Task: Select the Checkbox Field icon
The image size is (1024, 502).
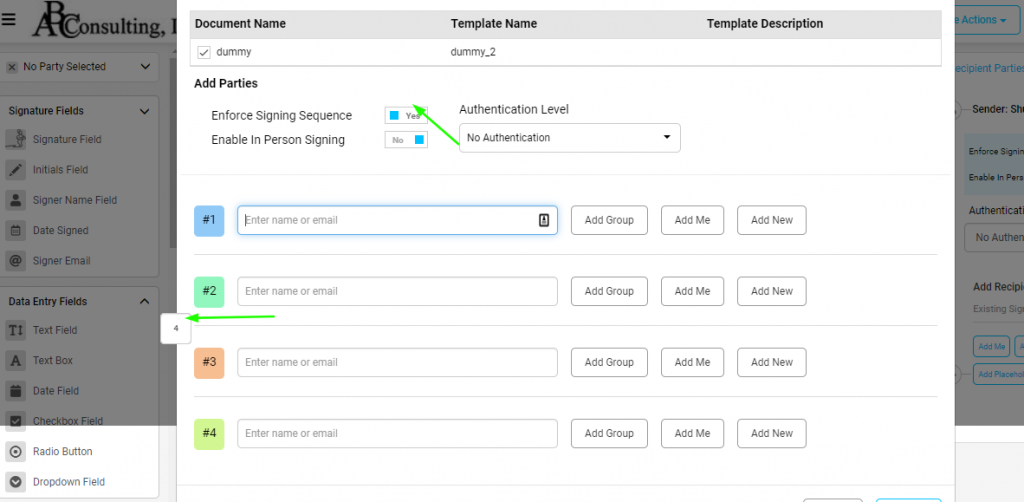Action: point(16,421)
